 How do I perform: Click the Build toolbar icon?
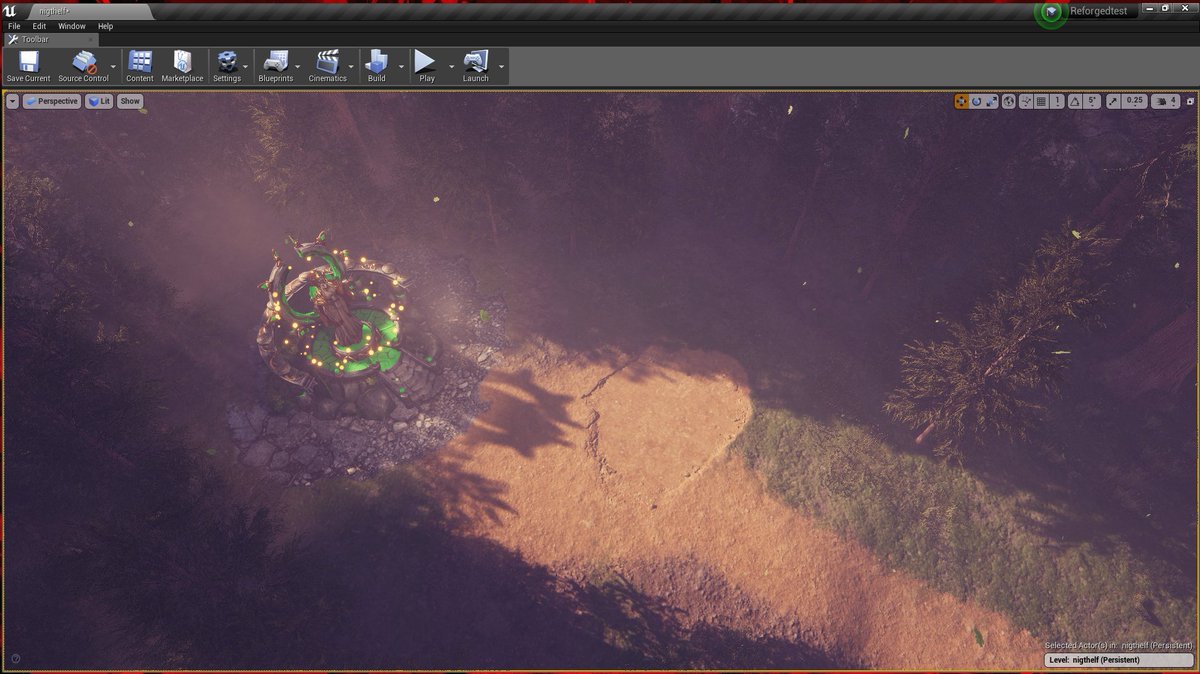[x=376, y=62]
